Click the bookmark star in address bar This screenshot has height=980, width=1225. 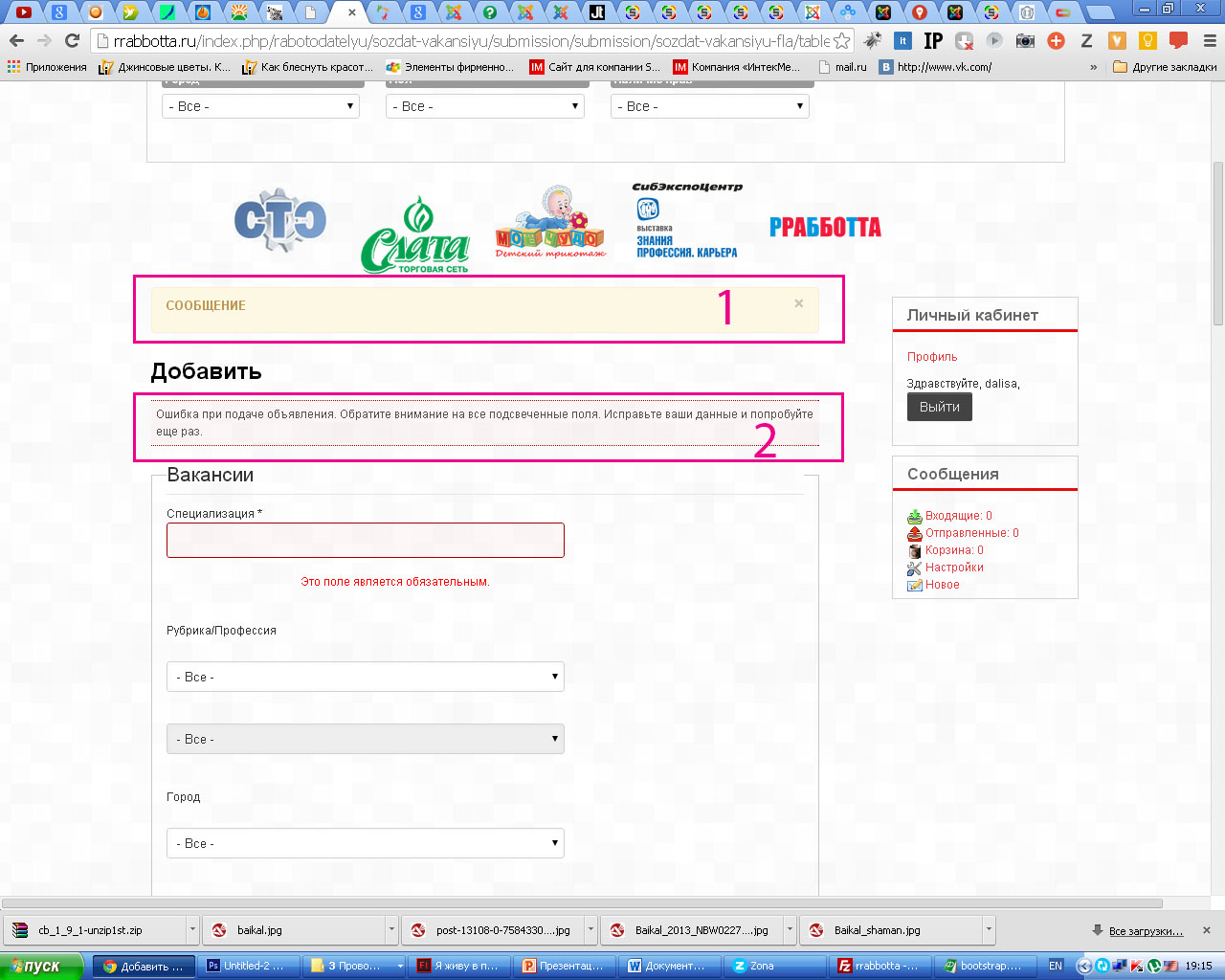841,41
